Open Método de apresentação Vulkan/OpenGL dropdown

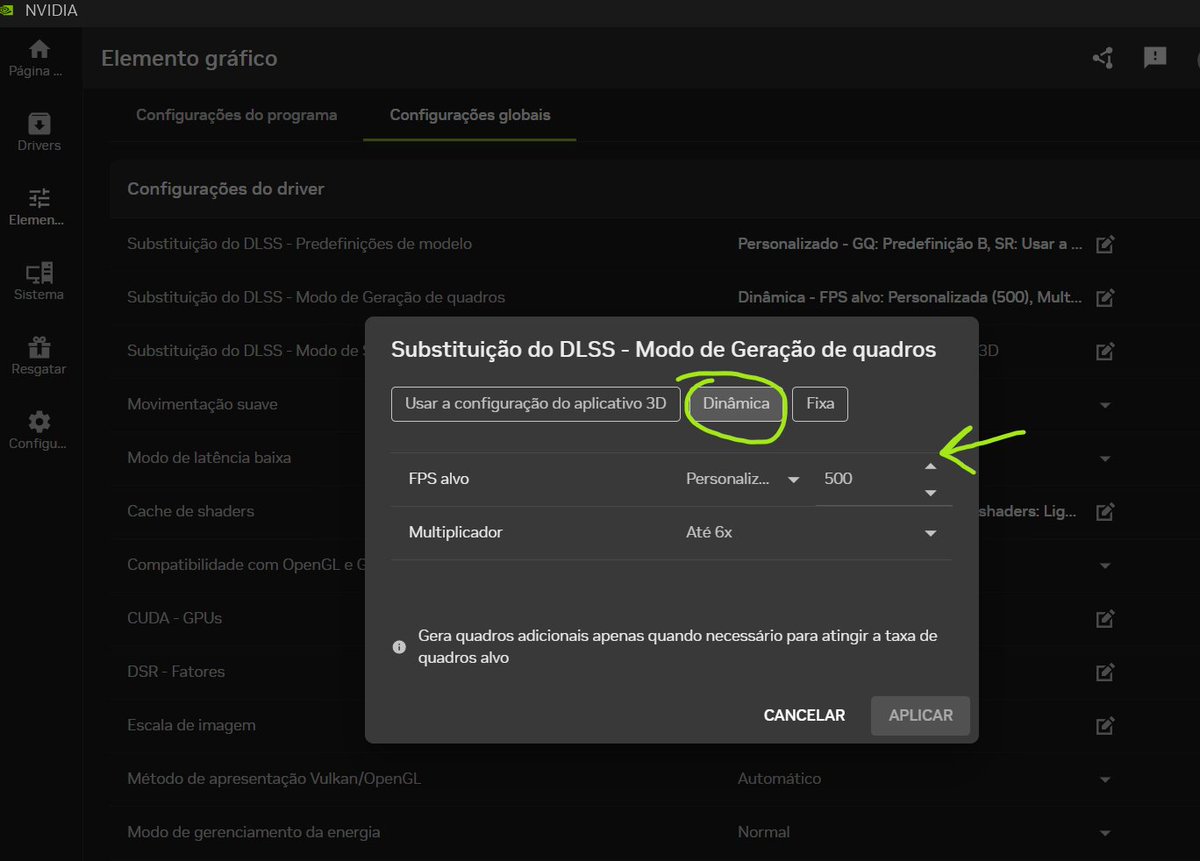(1105, 779)
